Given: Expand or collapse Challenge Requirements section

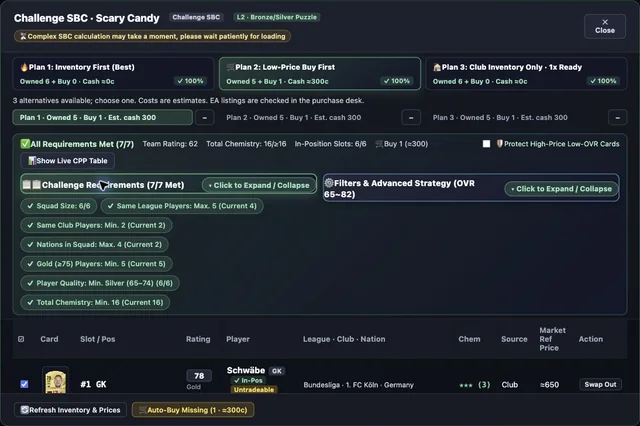Looking at the screenshot, I should (x=259, y=185).
